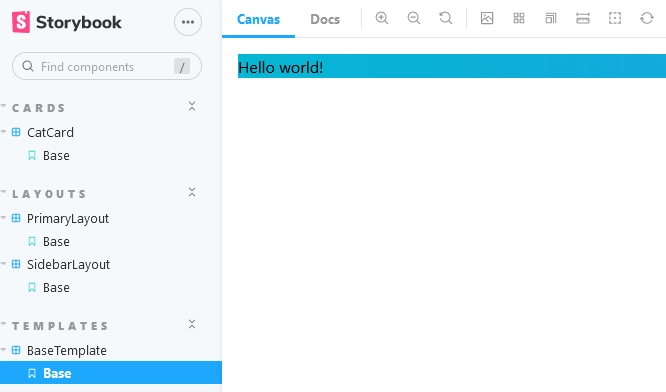
Task: Collapse the LAYOUTS section header
Action: click(49, 194)
